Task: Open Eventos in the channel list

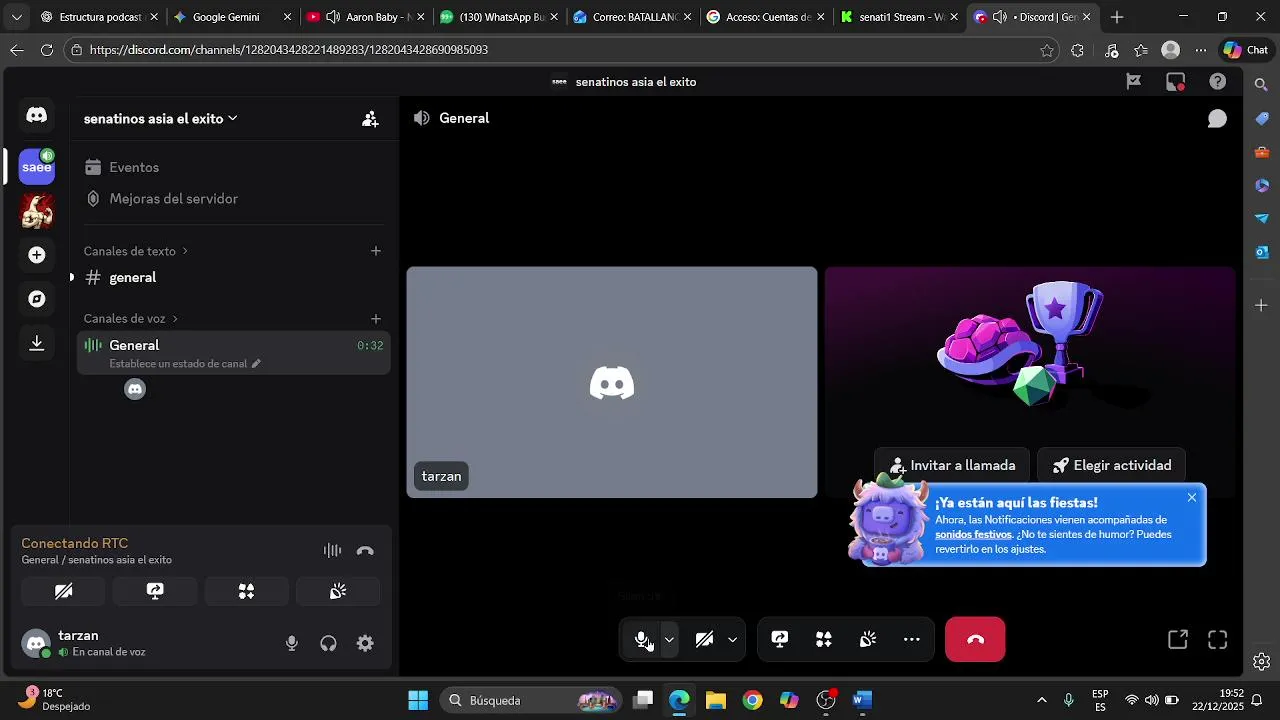Action: 234,167
